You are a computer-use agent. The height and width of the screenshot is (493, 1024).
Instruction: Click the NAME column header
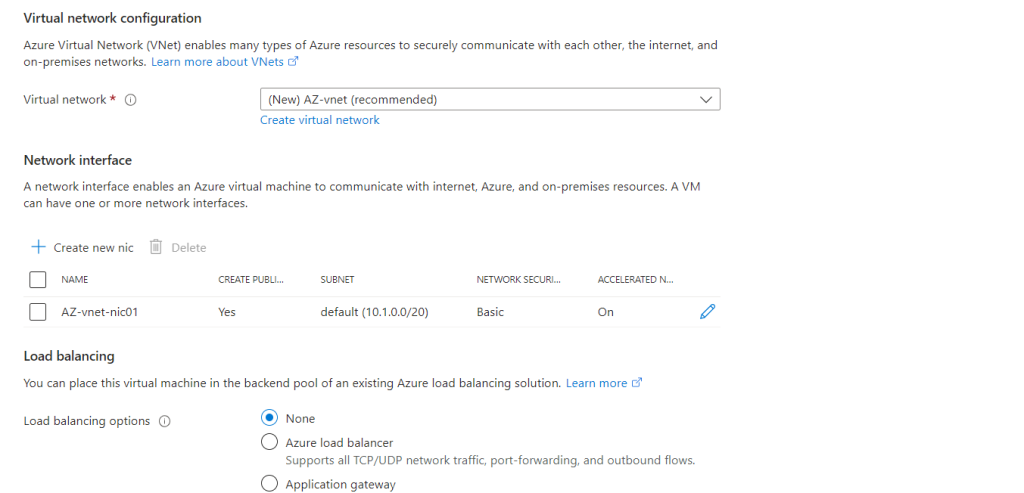[75, 280]
